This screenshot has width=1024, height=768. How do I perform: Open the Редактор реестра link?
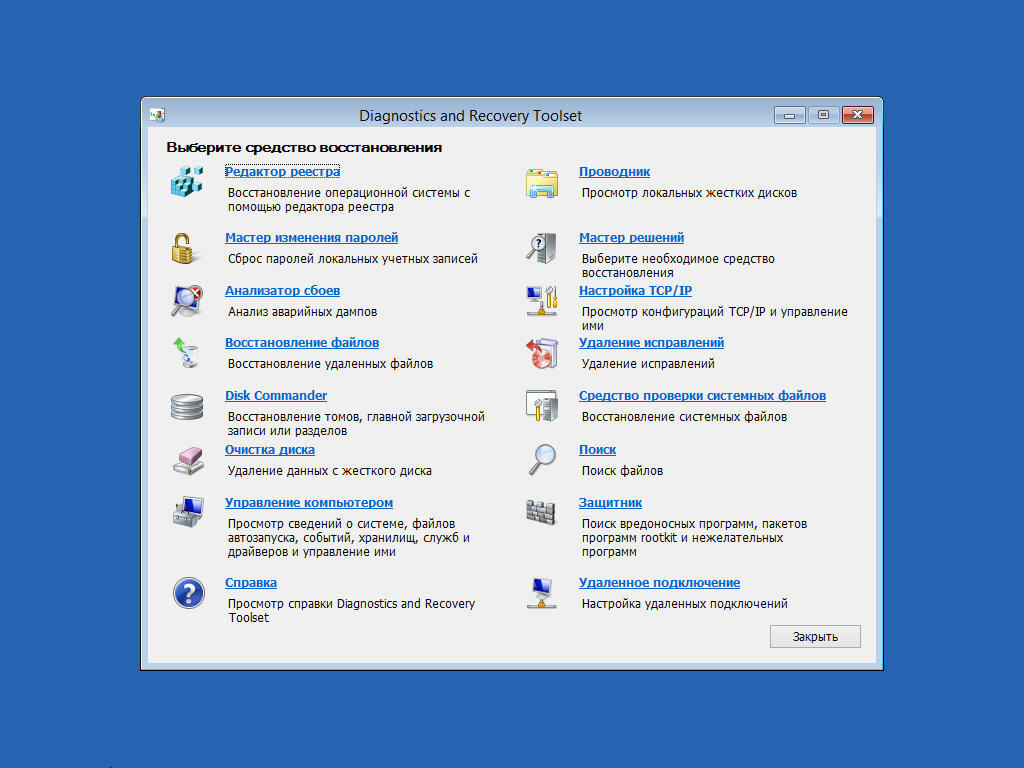[282, 172]
